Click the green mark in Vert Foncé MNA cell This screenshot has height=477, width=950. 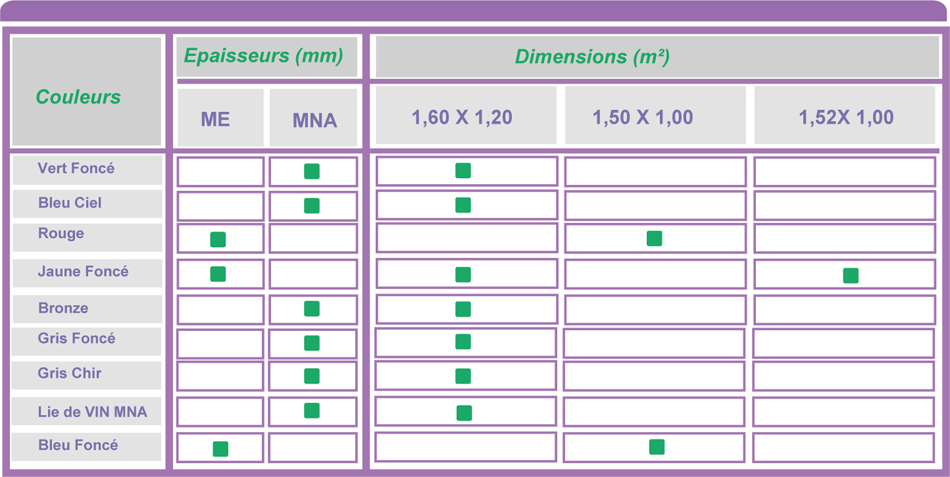coord(312,171)
